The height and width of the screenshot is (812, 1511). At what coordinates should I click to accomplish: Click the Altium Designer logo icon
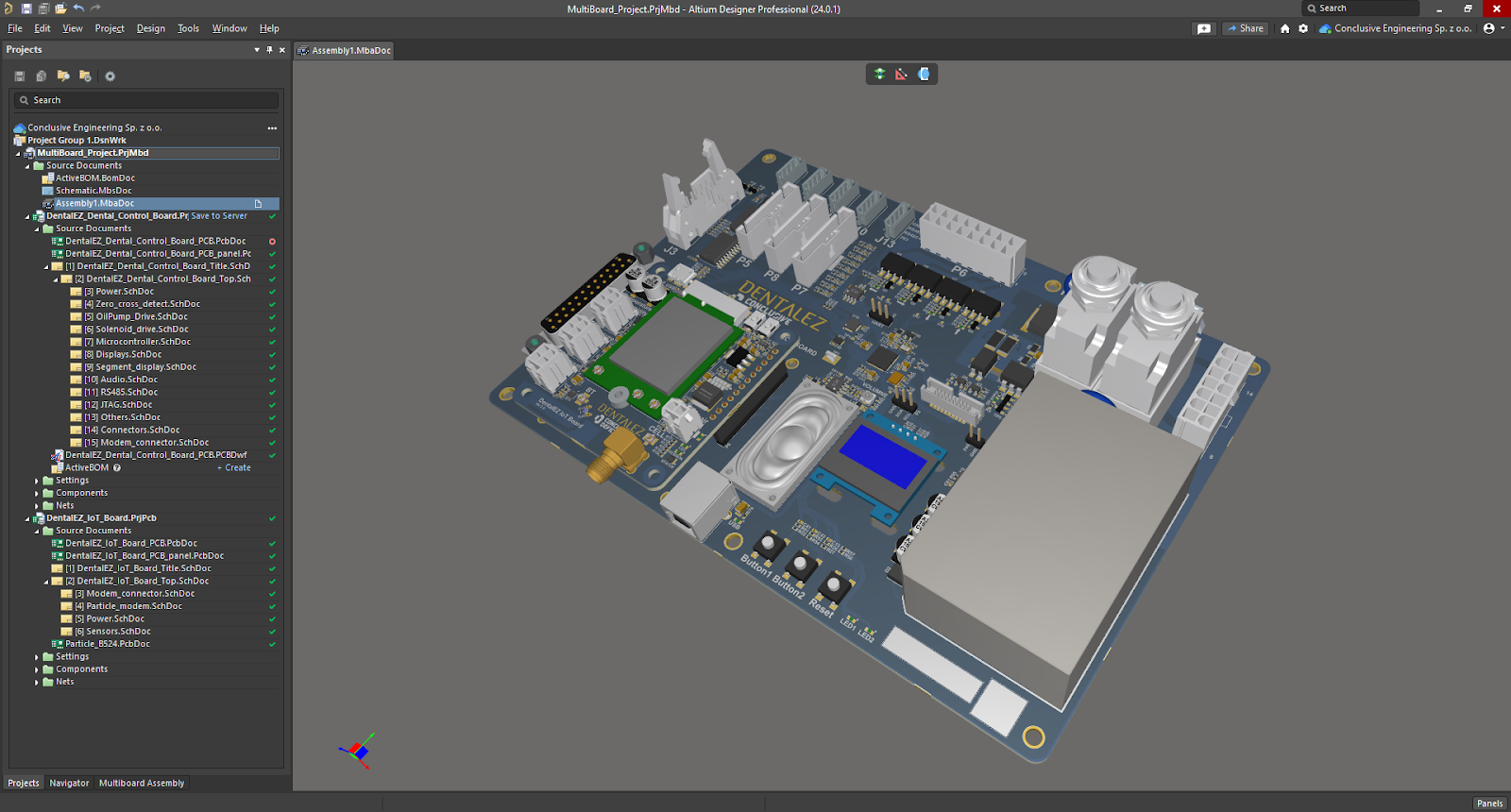(8, 8)
